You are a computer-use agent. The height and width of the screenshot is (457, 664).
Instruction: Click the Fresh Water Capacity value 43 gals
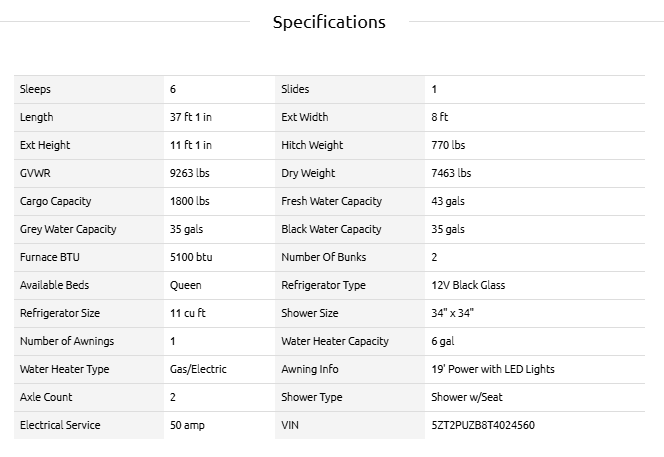click(x=448, y=201)
